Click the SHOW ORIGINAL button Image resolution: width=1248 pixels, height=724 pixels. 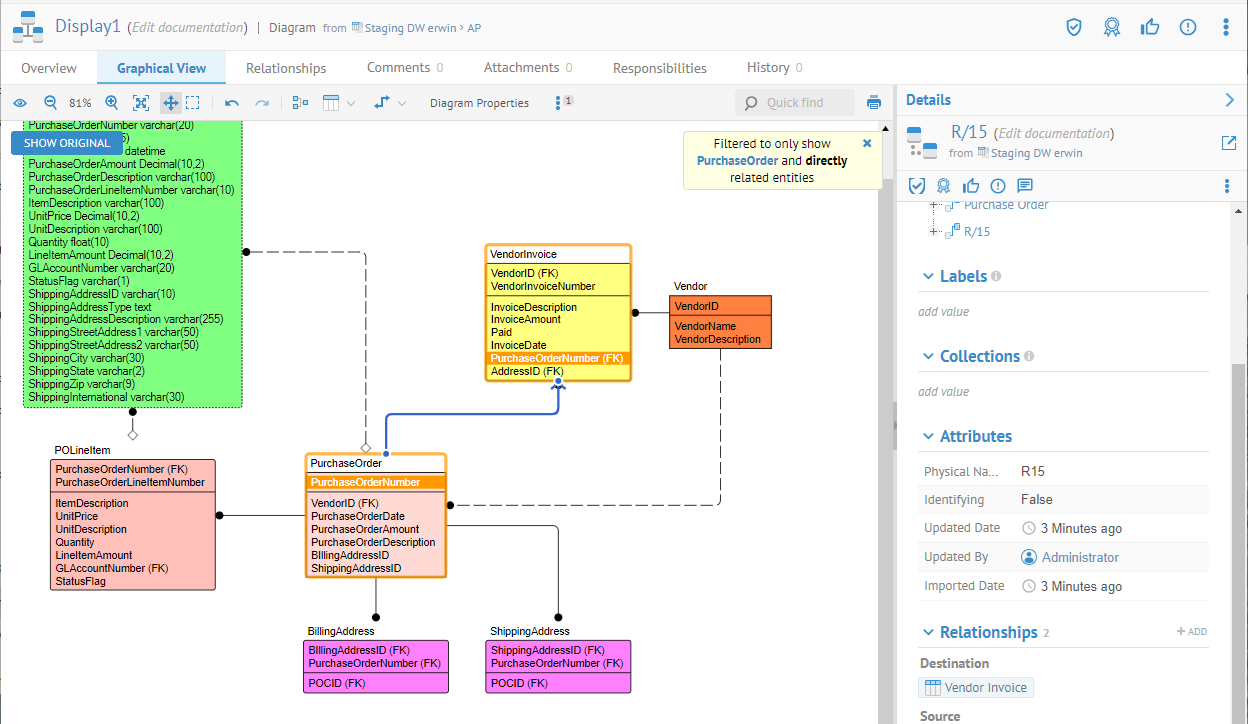pos(67,143)
